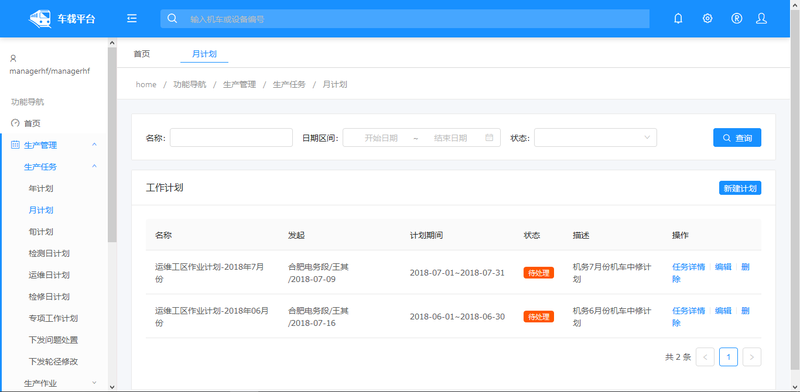Click home in the breadcrumb

pos(146,84)
